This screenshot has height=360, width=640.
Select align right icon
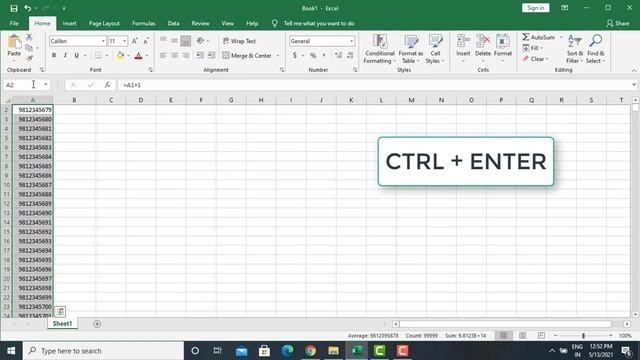(x=186, y=56)
